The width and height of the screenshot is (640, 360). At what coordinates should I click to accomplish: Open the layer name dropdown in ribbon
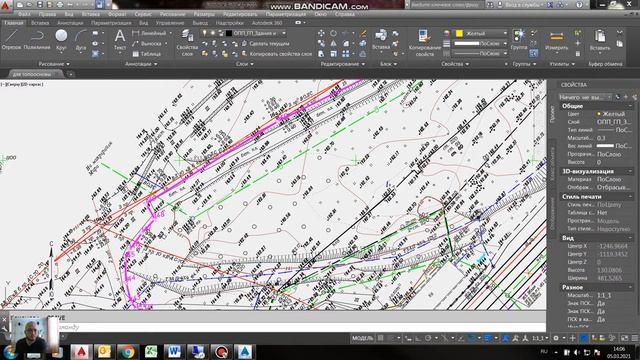click(x=284, y=33)
